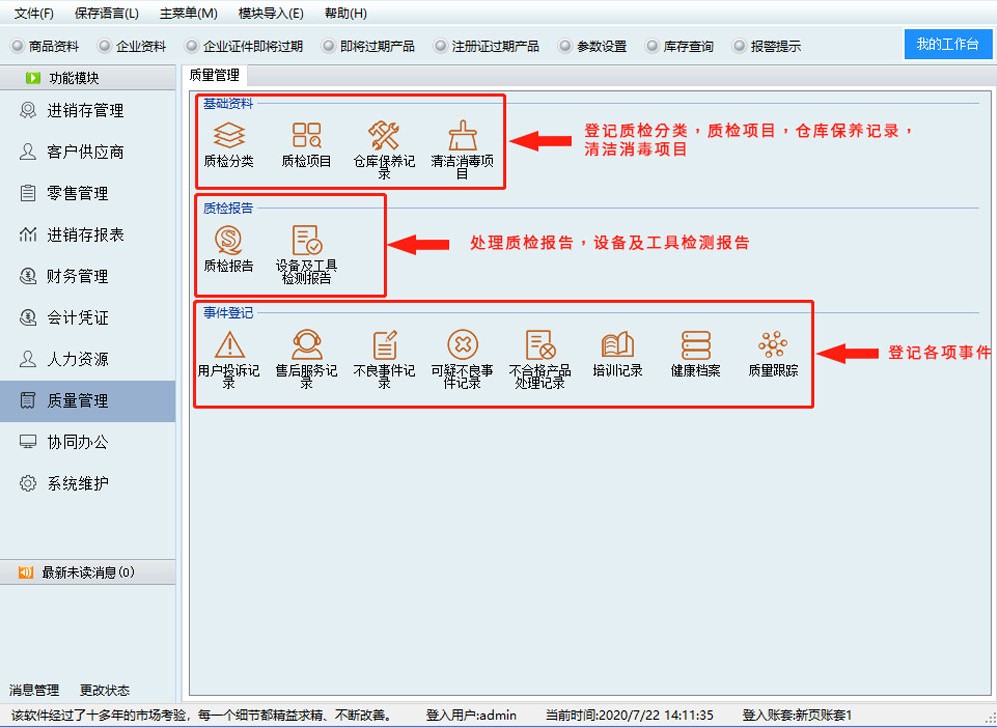Image resolution: width=997 pixels, height=727 pixels.
Task: Click the 事件登记 section heading
Action: pyautogui.click(x=228, y=312)
